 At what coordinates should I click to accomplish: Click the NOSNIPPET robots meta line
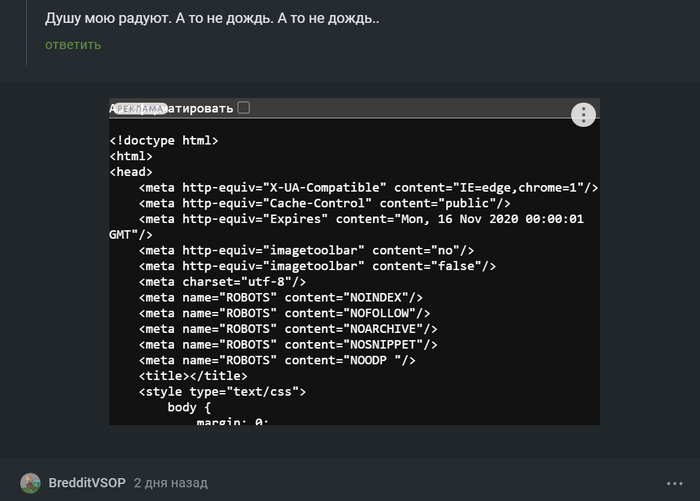[x=288, y=344]
